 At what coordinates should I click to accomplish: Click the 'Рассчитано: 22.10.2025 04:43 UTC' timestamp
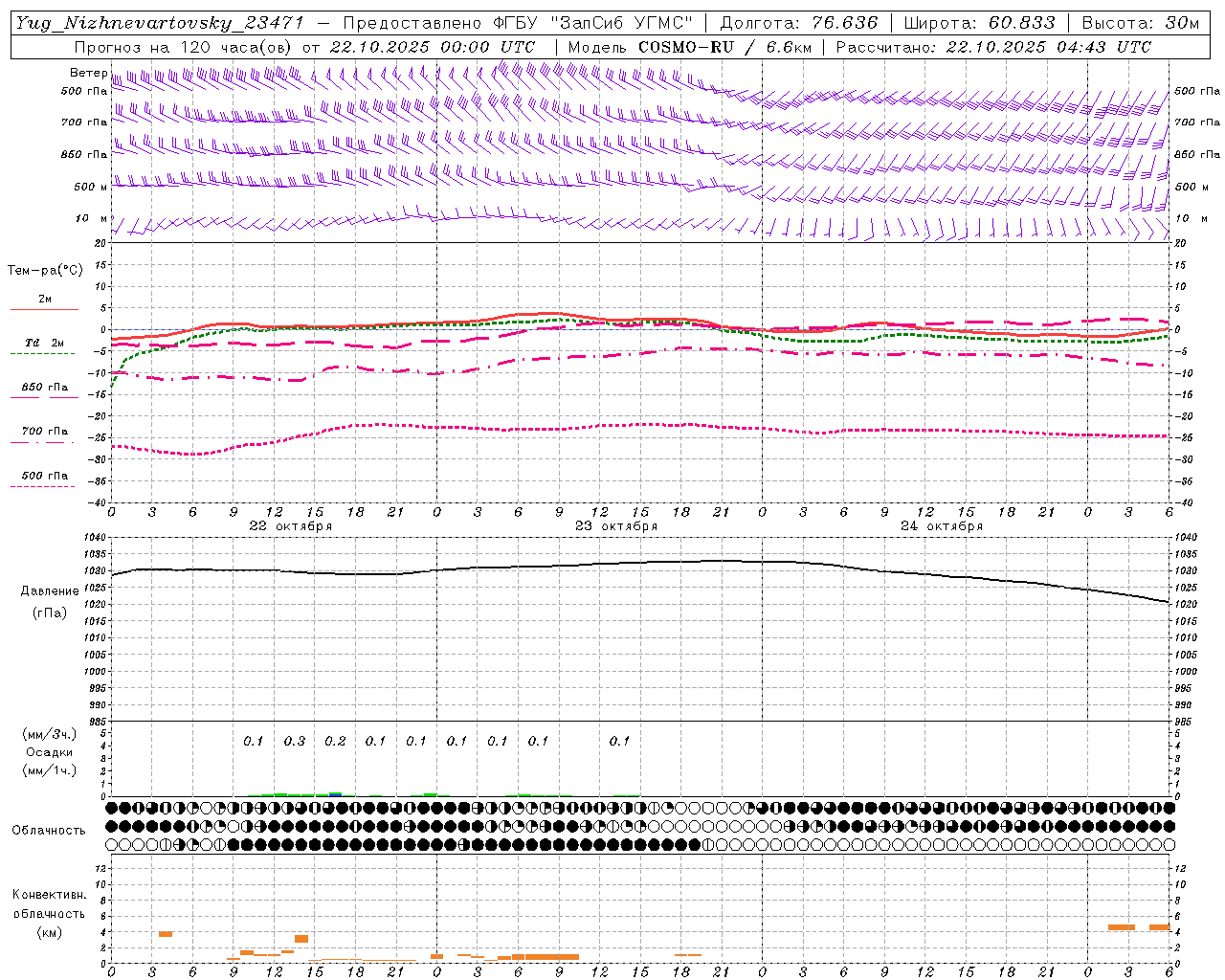click(x=993, y=47)
